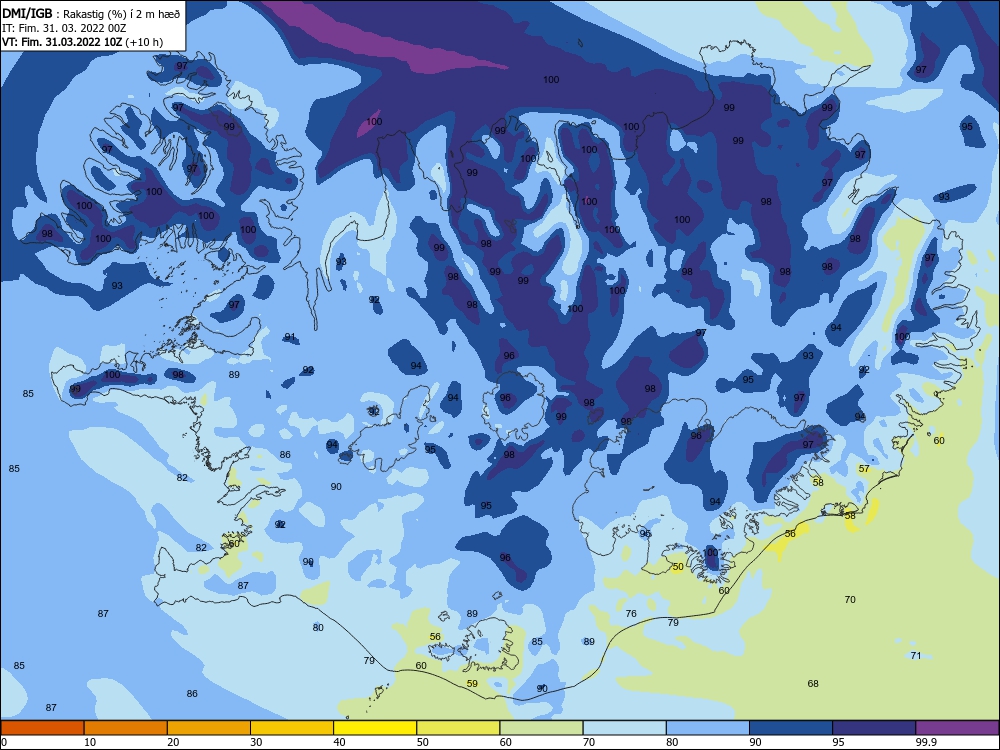The width and height of the screenshot is (1000, 750).
Task: Click the 0 tick label on color scale
Action: (x=4, y=742)
